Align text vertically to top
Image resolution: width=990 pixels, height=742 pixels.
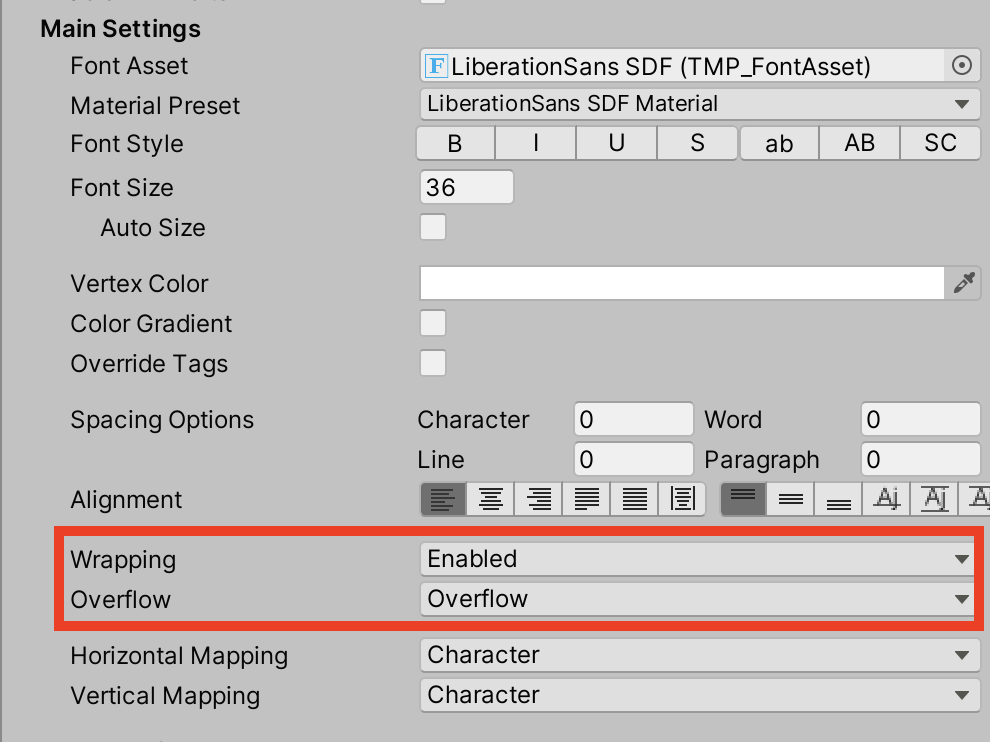point(743,498)
